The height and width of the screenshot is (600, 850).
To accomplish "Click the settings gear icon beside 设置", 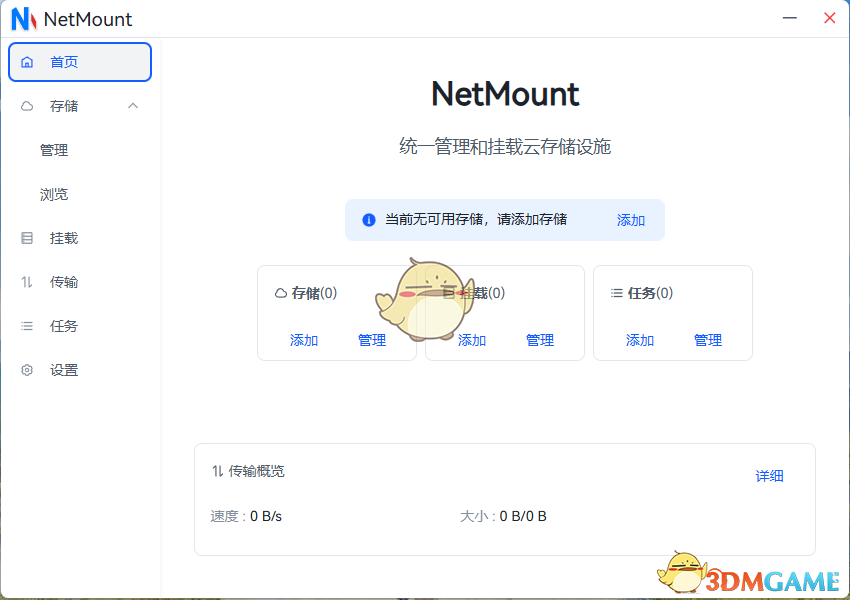I will point(27,369).
